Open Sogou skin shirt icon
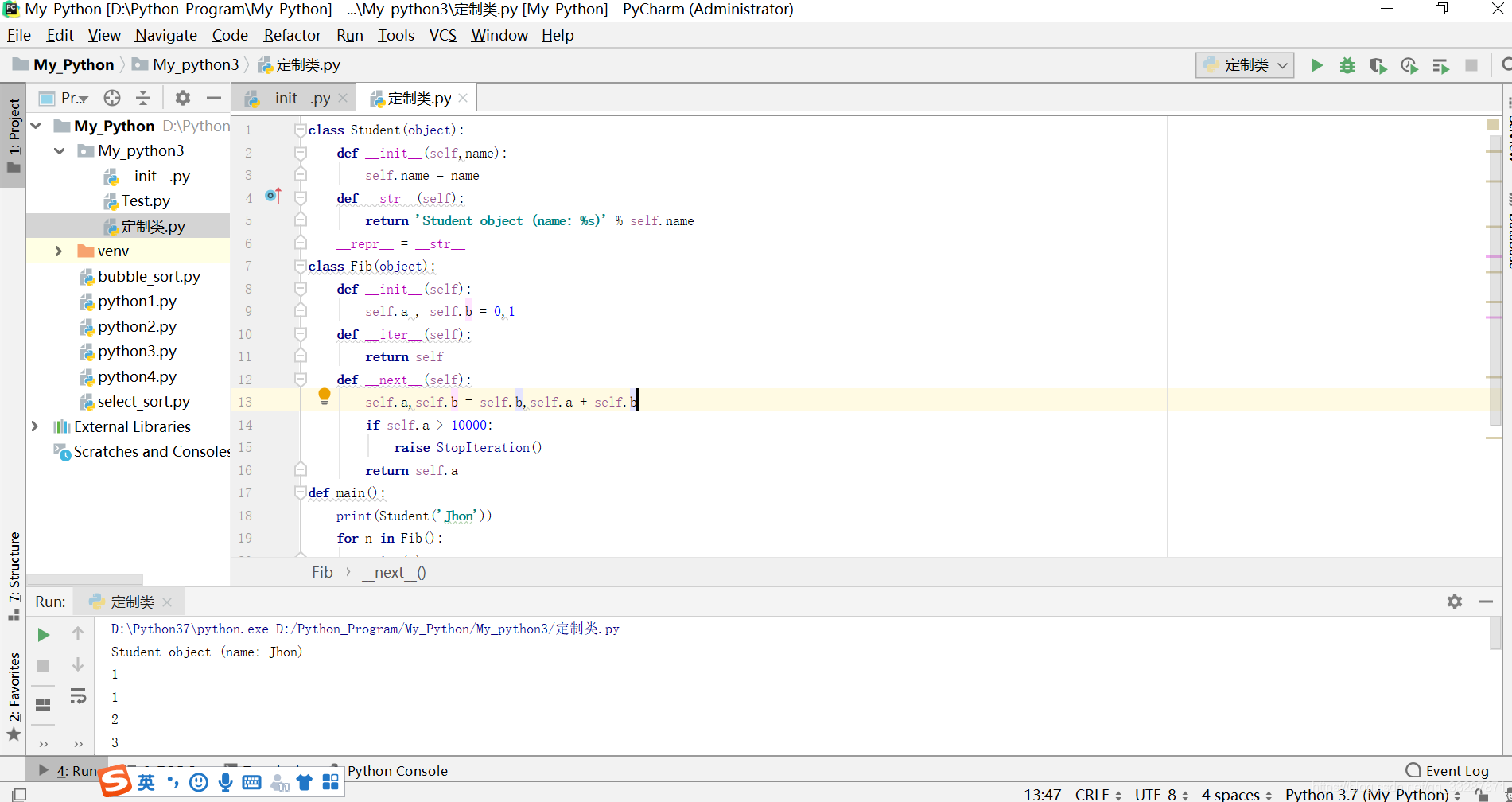The width and height of the screenshot is (1512, 802). pyautogui.click(x=304, y=783)
